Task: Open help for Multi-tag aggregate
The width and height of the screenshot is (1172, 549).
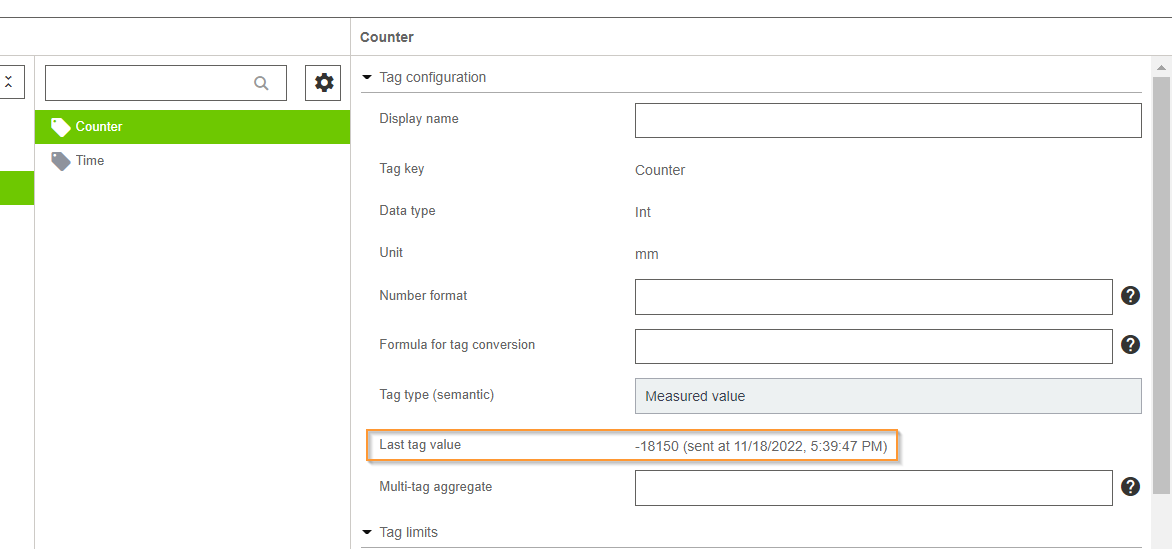Action: (x=1130, y=487)
